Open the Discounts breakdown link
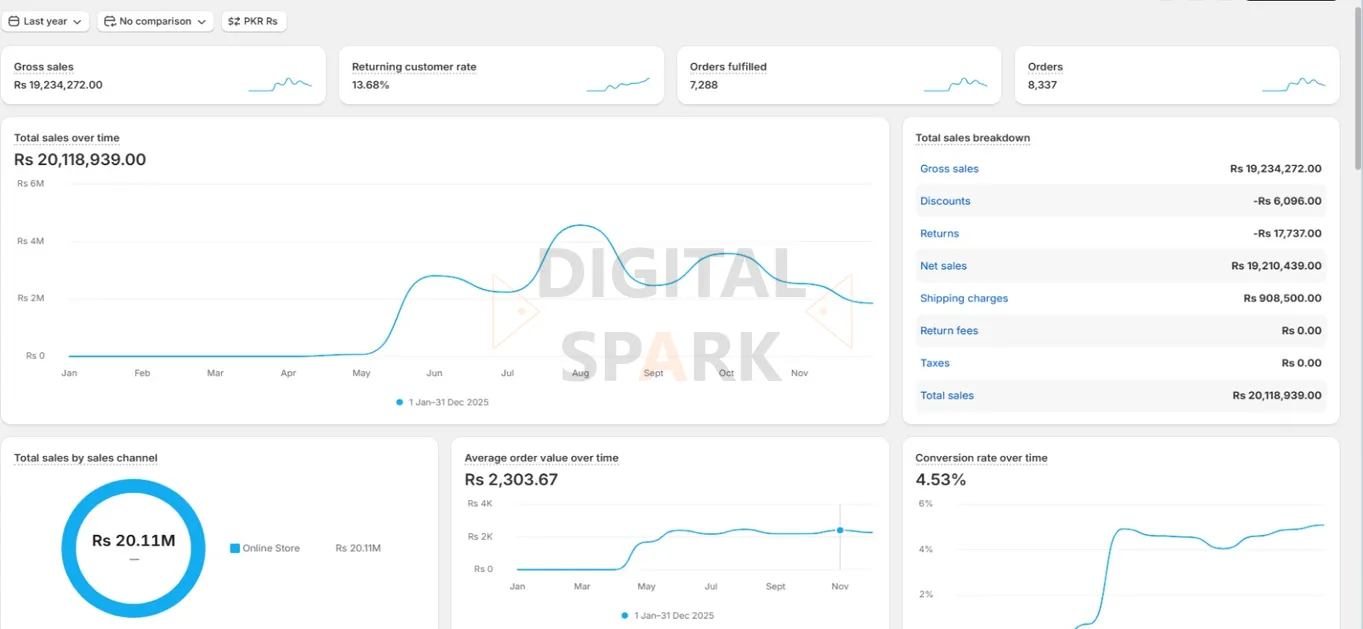Viewport: 1363px width, 629px height. coord(944,200)
